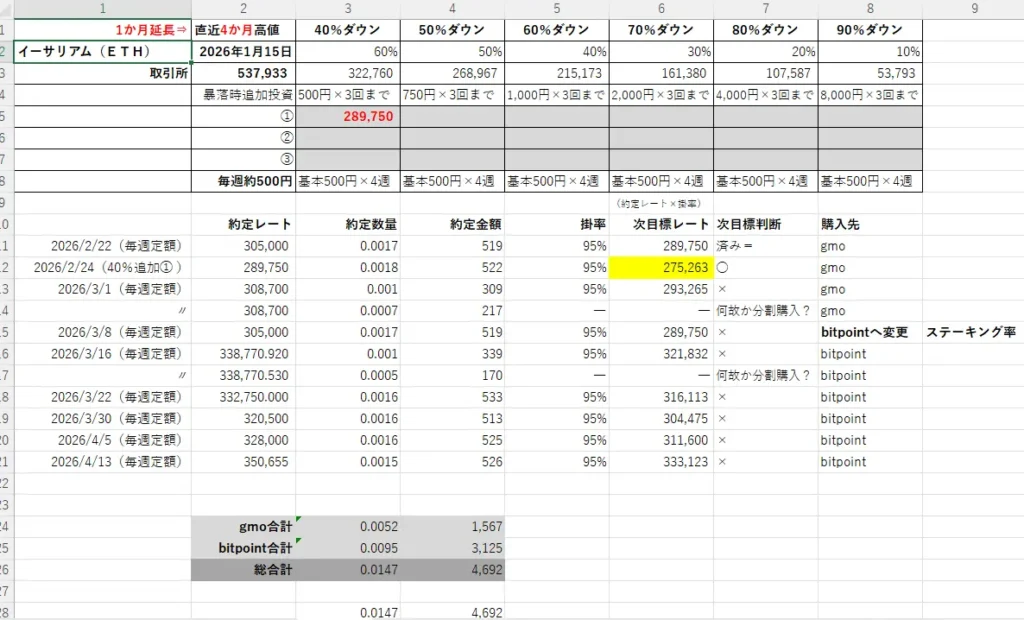The width and height of the screenshot is (1024, 620).
Task: Select the 済み＝ cell beside 289,750
Action: point(738,244)
